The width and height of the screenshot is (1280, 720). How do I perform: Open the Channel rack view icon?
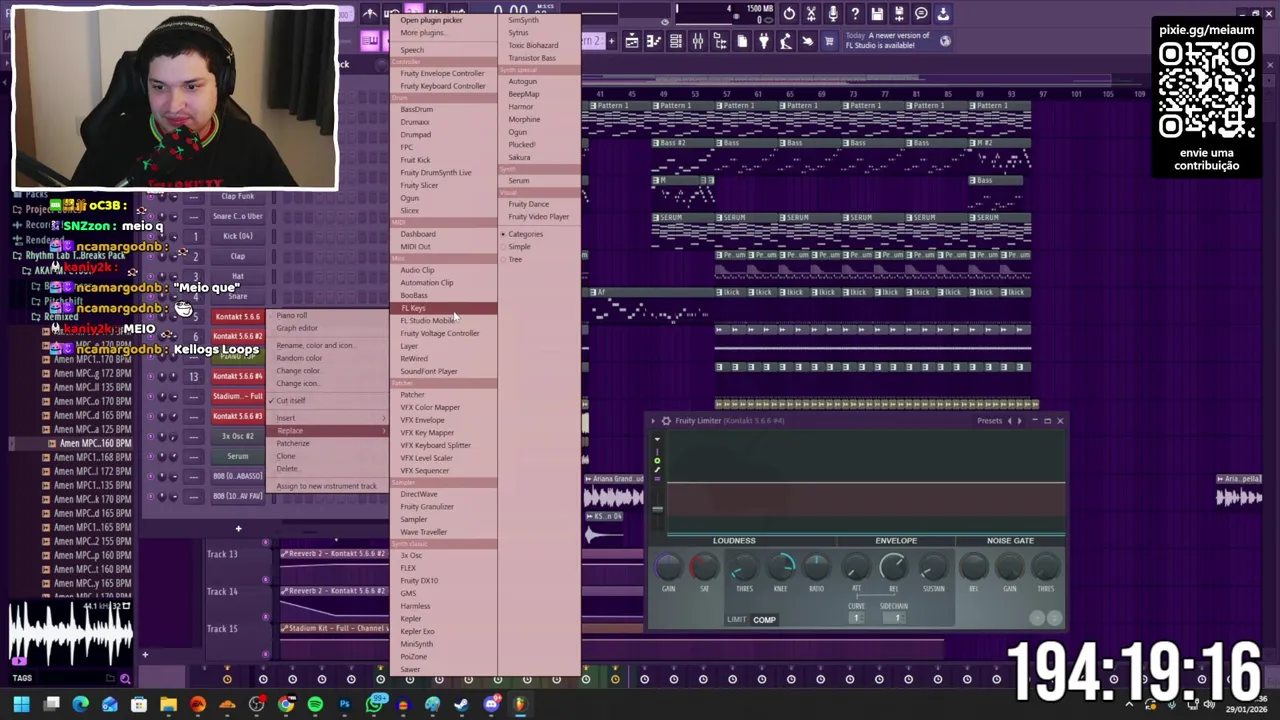coord(676,41)
